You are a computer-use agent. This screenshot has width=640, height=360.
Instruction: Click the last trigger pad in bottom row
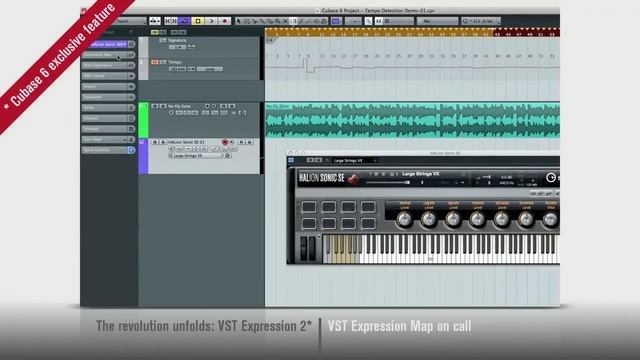point(368,223)
